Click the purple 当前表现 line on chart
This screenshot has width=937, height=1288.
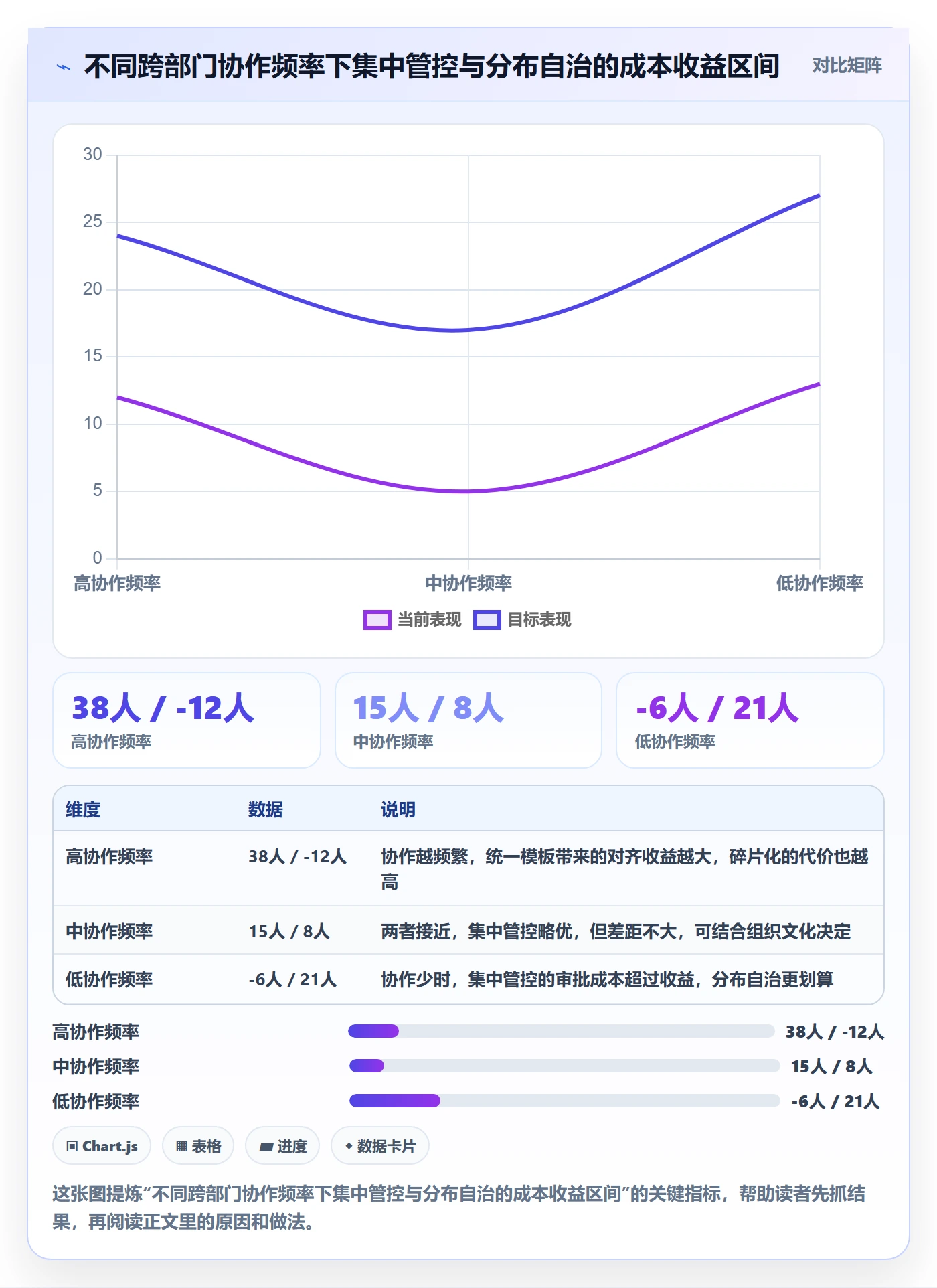(468, 491)
